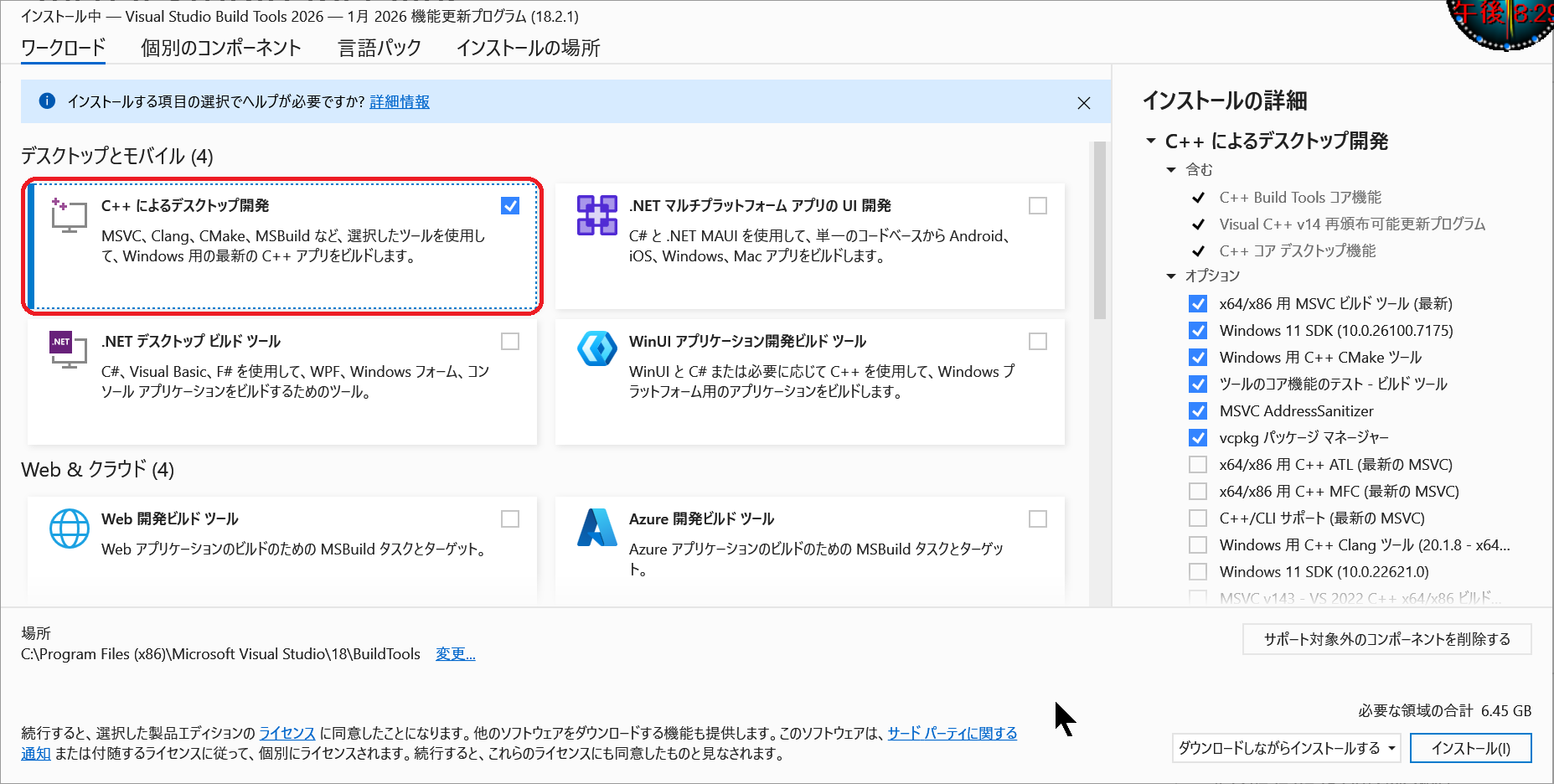Collapse the オプション section
Screen dimensions: 1554x784
tap(1170, 276)
